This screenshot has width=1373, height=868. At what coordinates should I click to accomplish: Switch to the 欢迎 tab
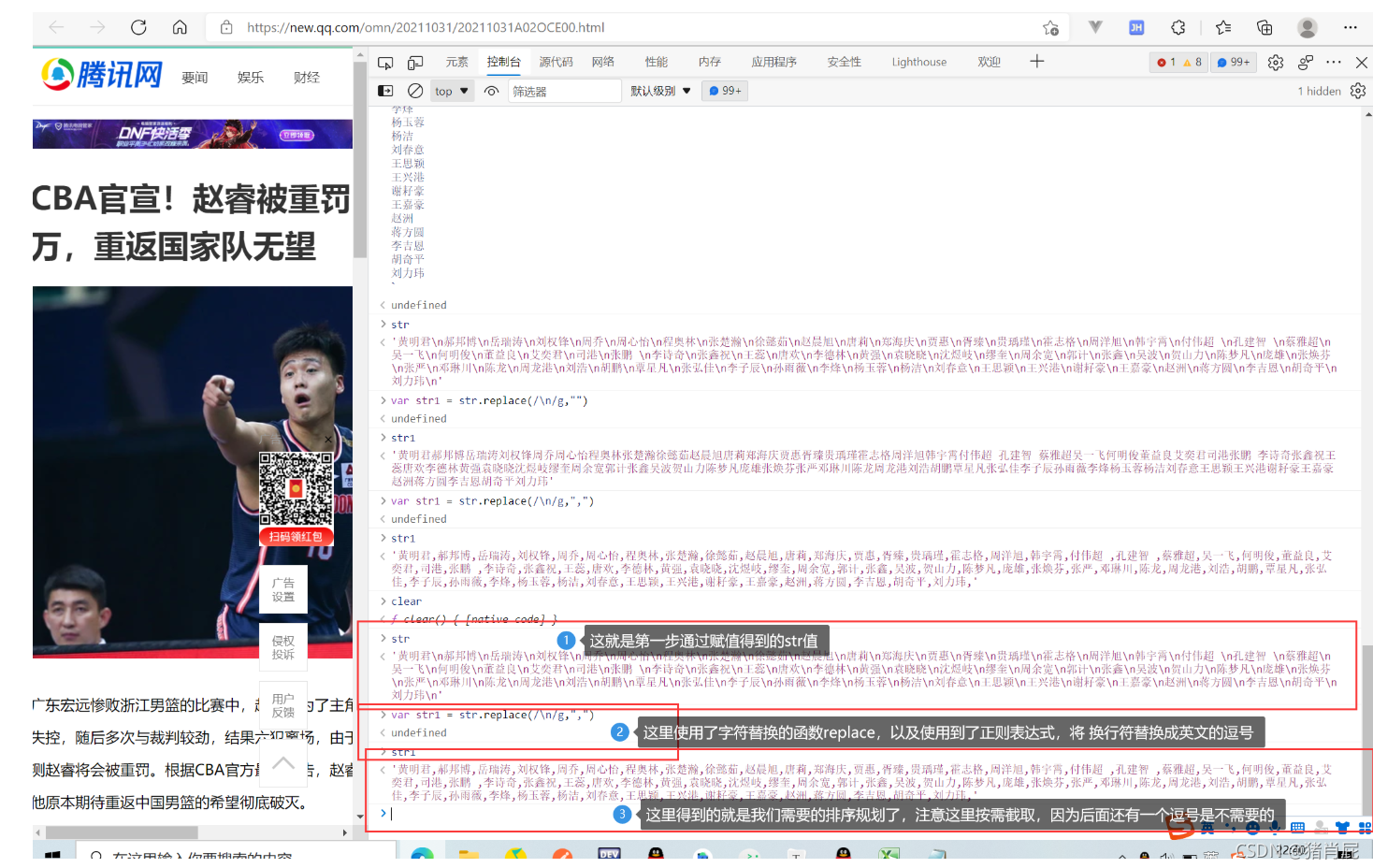click(x=989, y=62)
